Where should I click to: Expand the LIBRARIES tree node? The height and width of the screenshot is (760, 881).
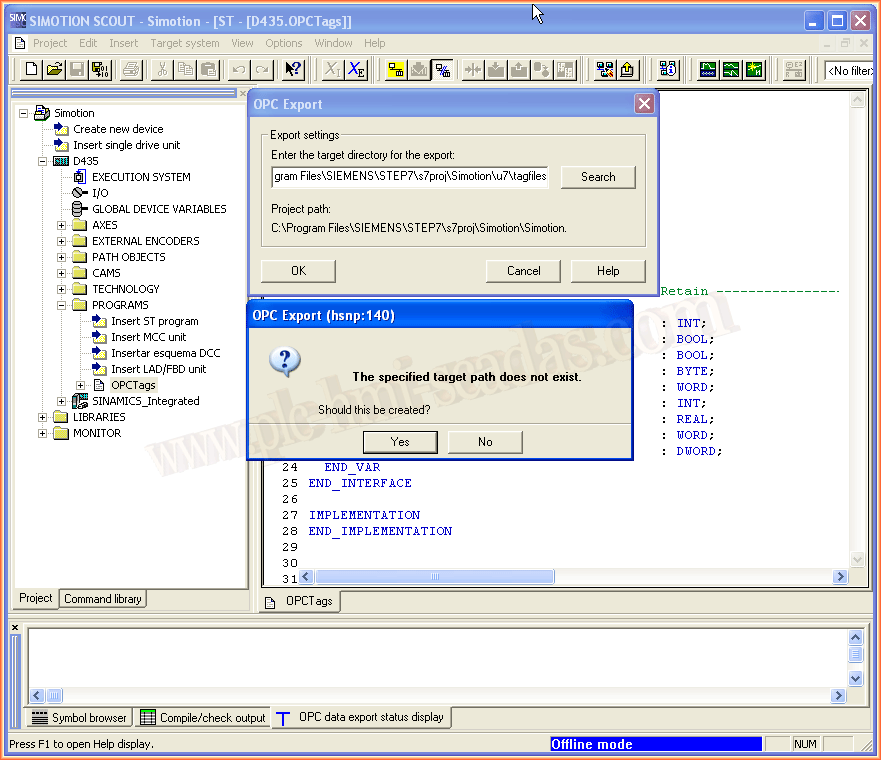(x=43, y=417)
